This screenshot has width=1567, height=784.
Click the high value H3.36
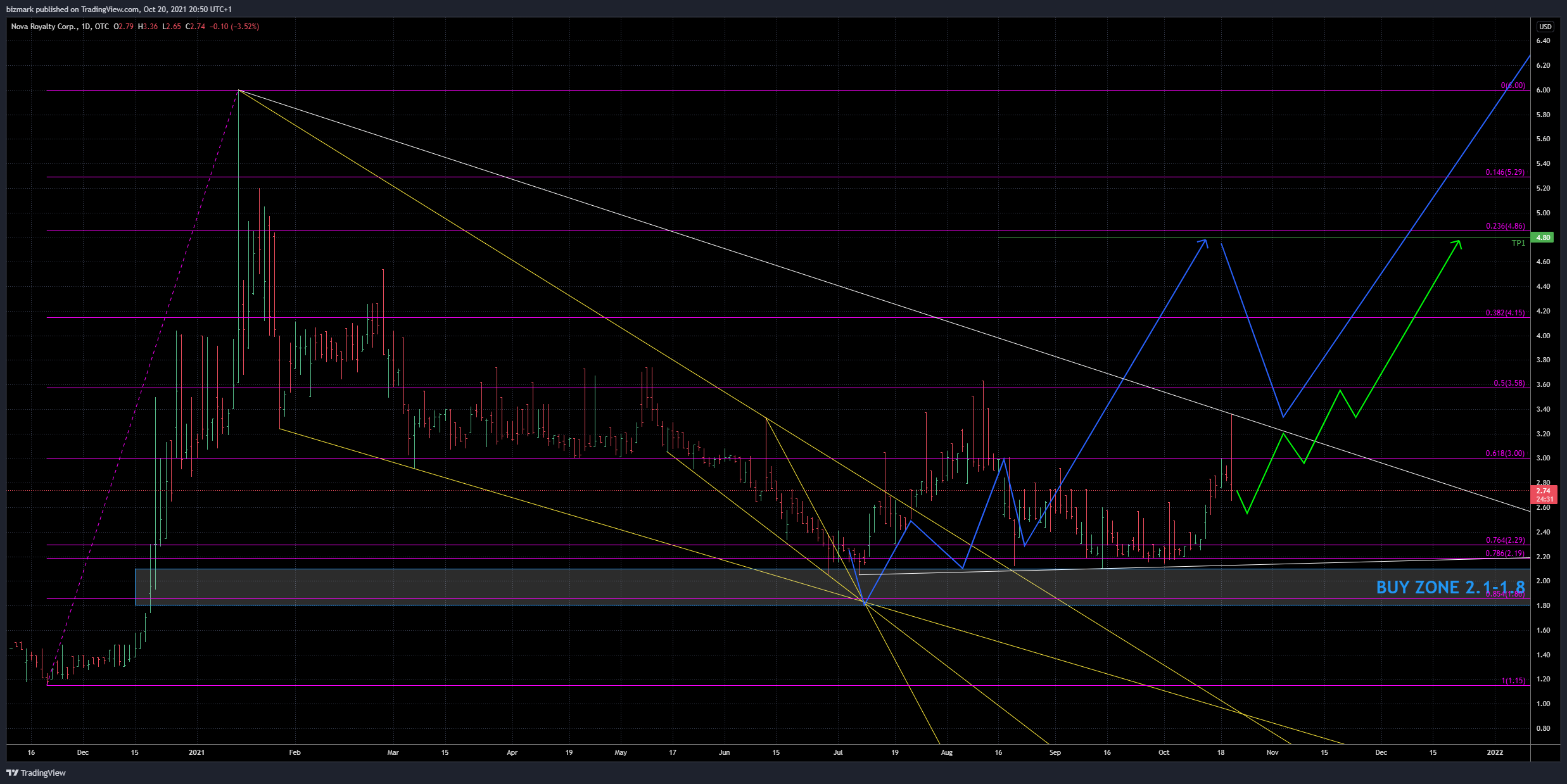(x=148, y=27)
